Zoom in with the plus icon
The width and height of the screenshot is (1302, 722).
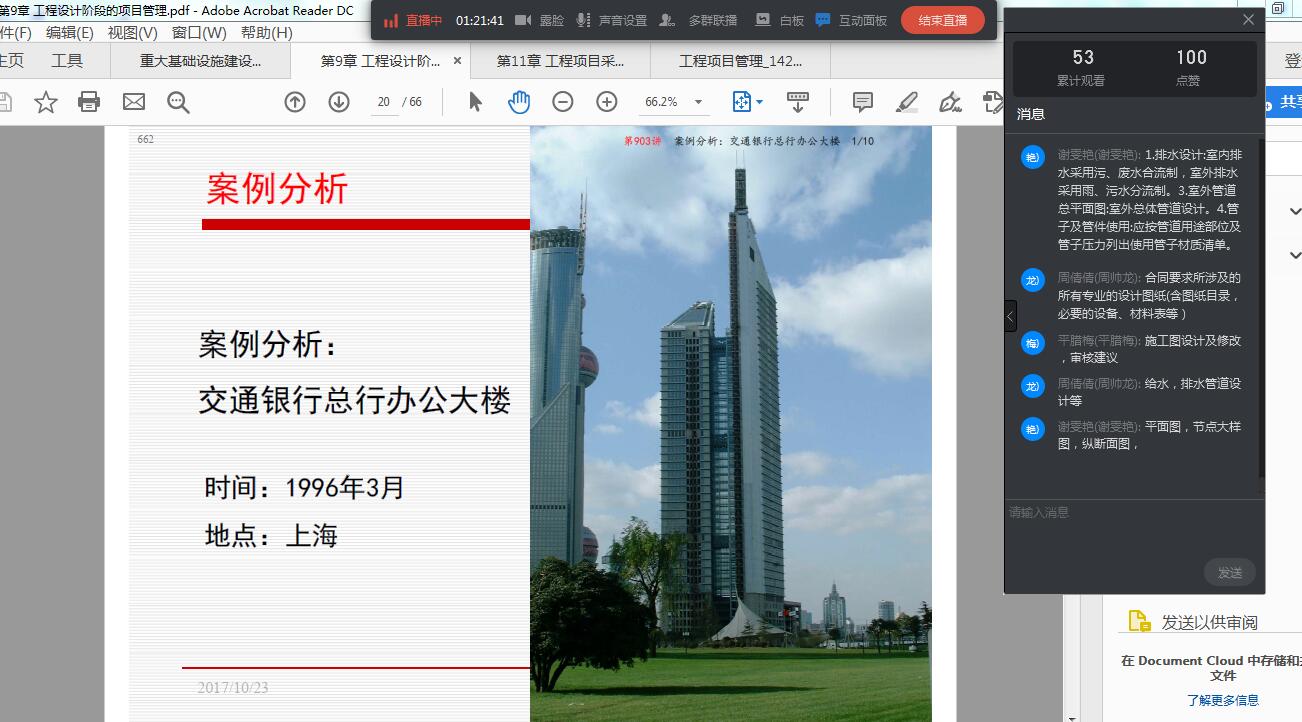(607, 102)
